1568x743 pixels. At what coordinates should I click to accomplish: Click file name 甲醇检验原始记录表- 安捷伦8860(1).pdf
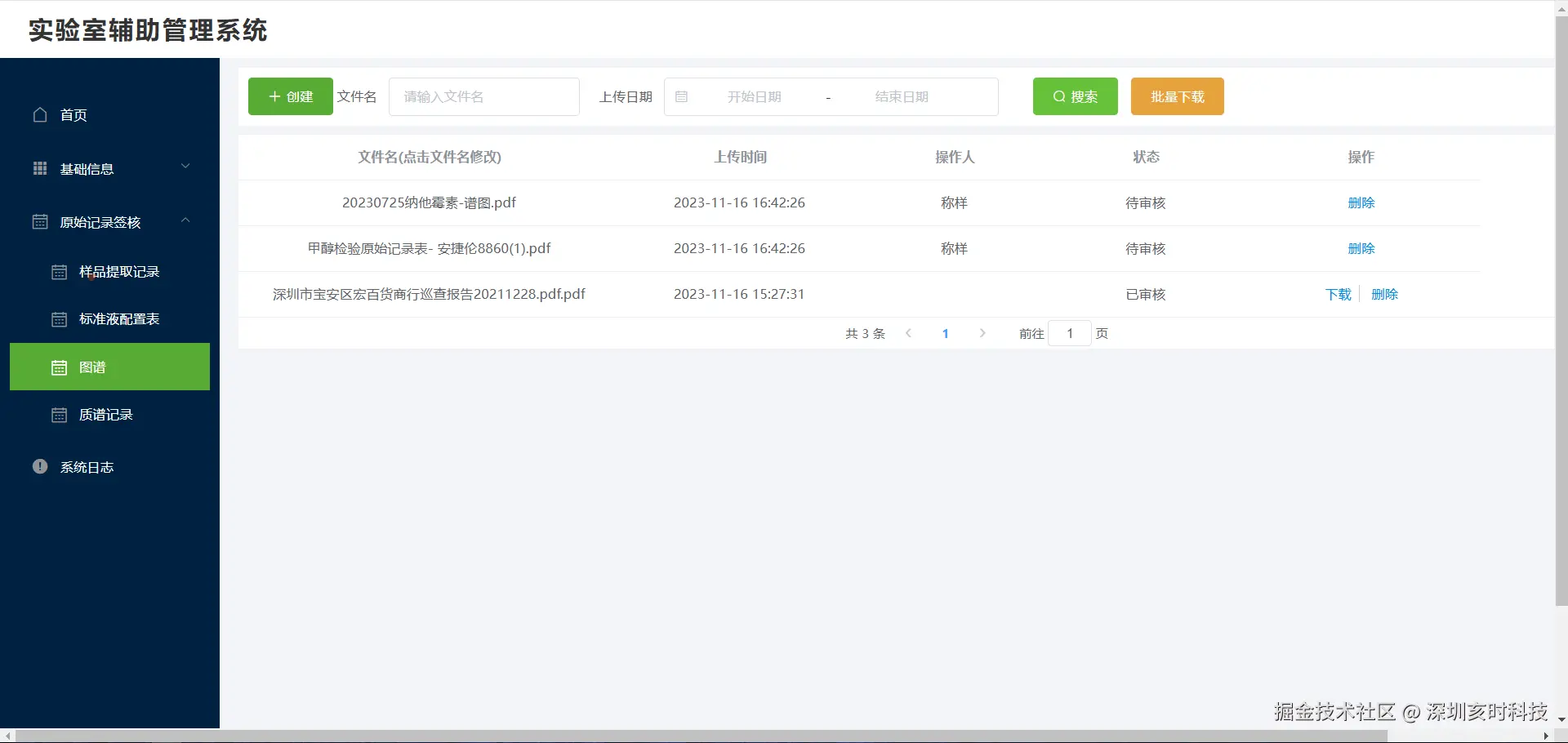click(429, 248)
